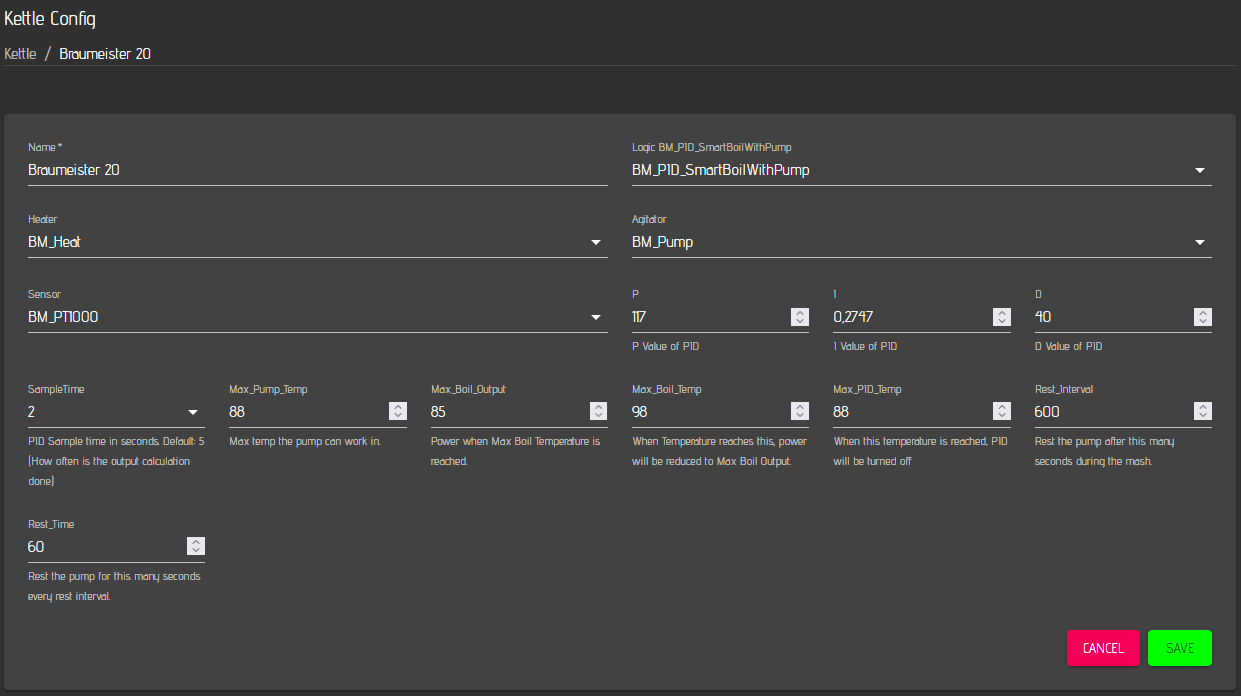The height and width of the screenshot is (696, 1241).
Task: Click the Rest_Interval stepper arrows
Action: click(1203, 411)
